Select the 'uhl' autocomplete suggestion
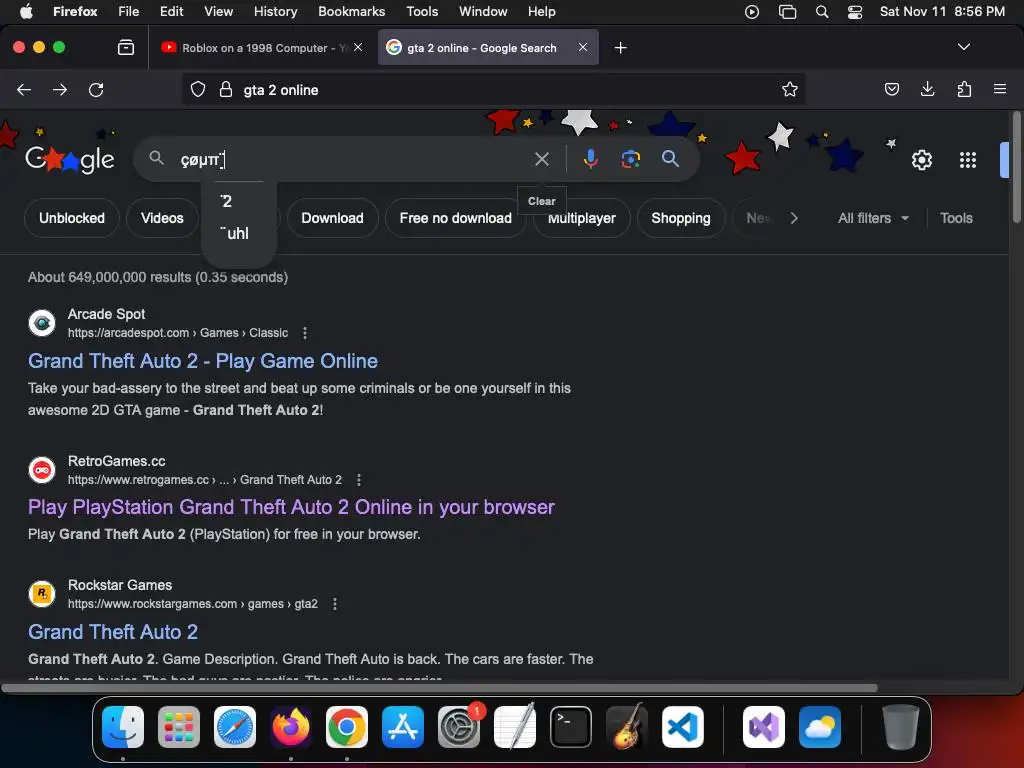The image size is (1024, 768). 239,233
